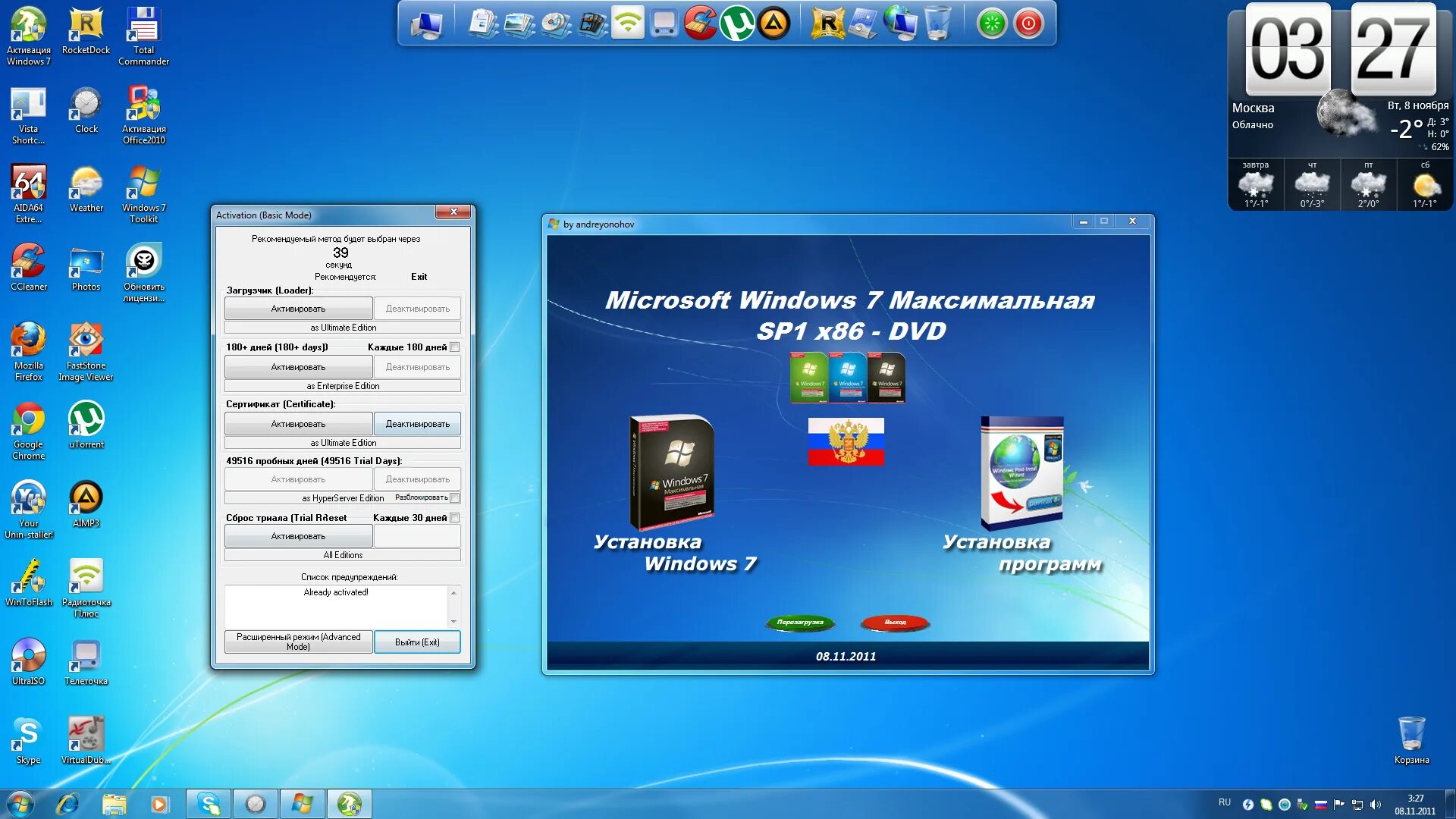Screen dimensions: 1456x819
Task: Open the UltraISO desktop shortcut
Action: (x=29, y=661)
